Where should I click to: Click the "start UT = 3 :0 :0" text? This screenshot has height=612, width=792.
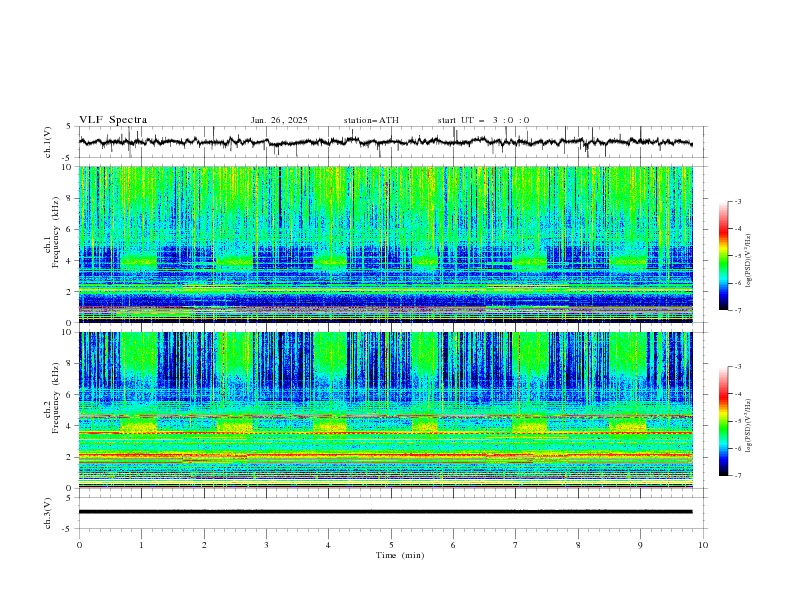[483, 120]
